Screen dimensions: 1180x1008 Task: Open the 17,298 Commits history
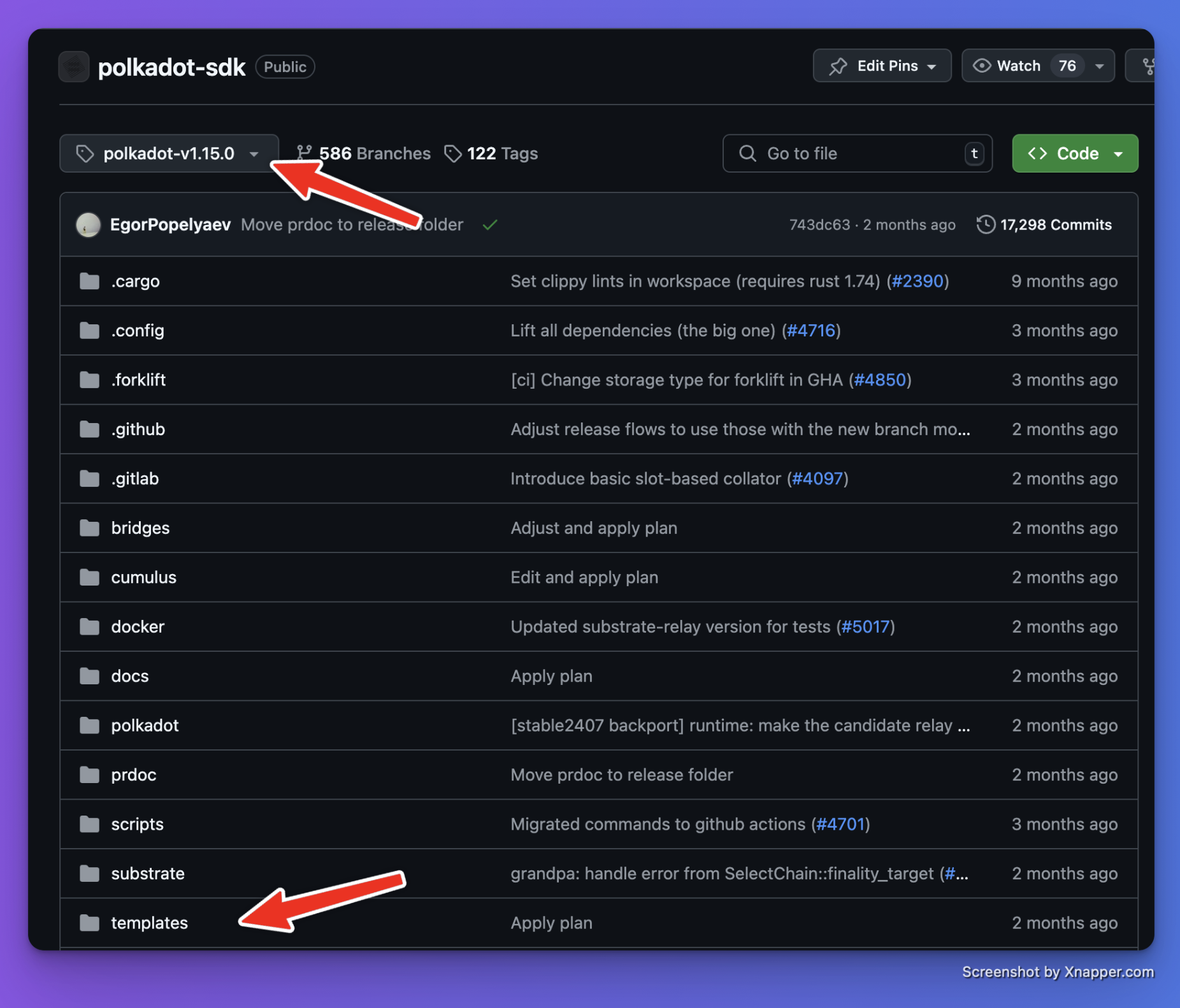point(1044,225)
